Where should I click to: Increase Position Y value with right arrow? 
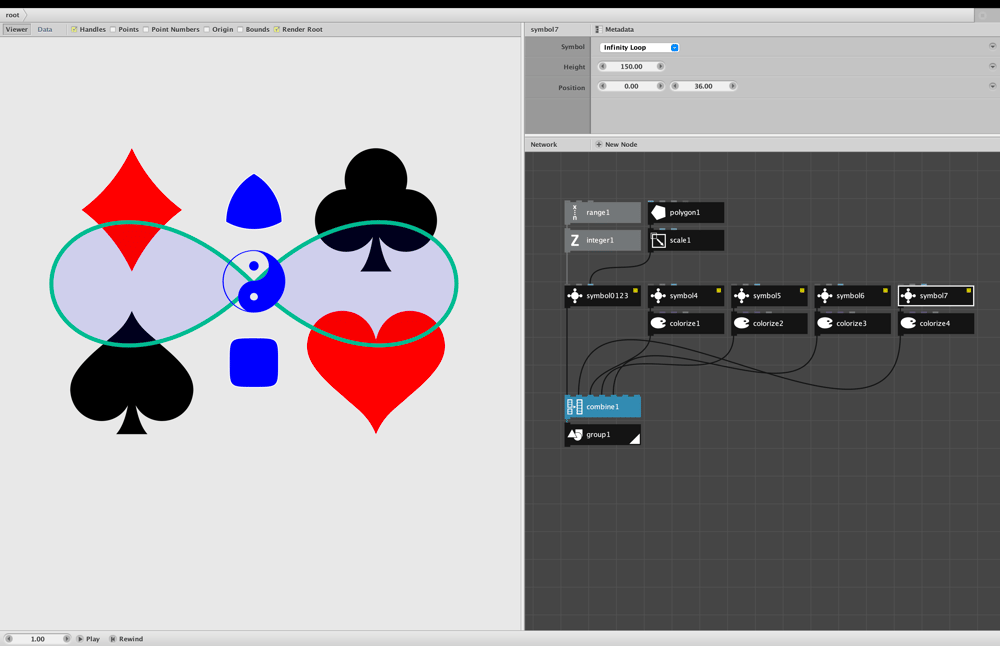pos(732,86)
